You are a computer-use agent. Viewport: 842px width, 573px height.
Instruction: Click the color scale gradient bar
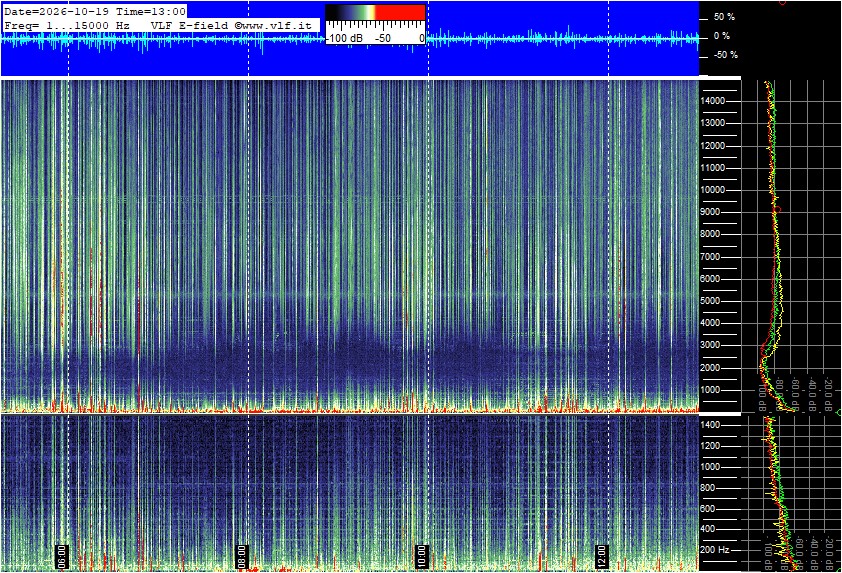point(375,12)
